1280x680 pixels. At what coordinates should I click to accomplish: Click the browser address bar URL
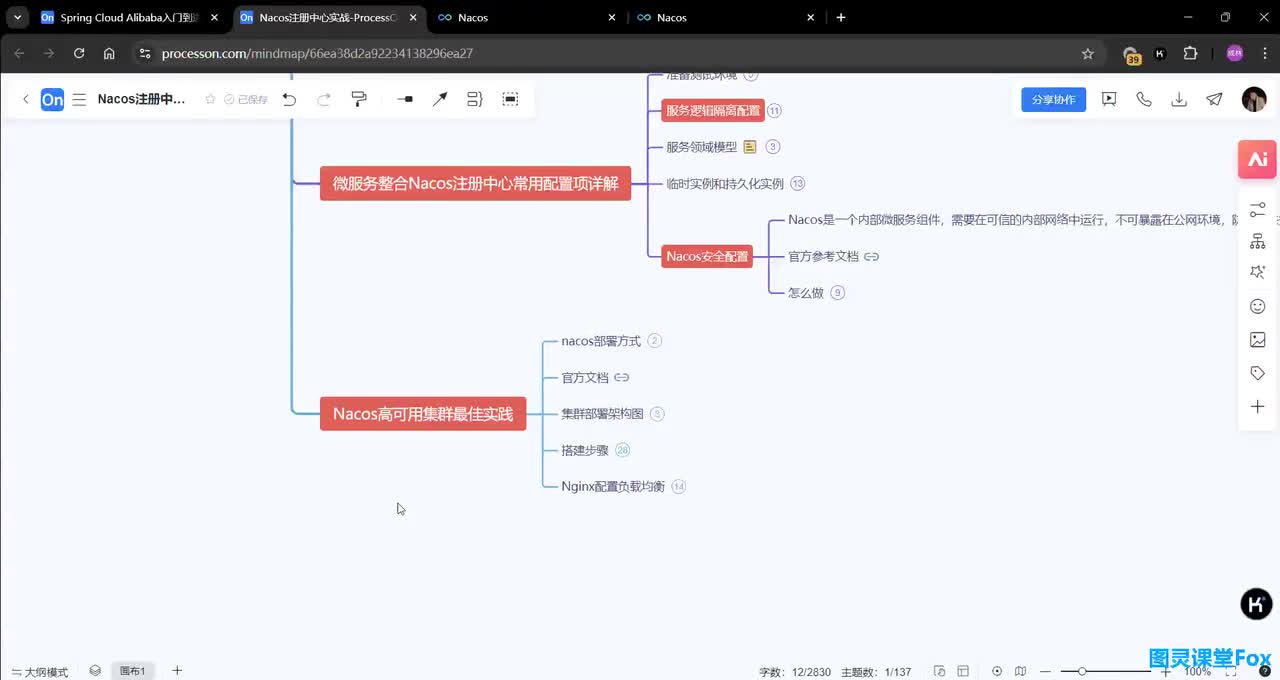(317, 54)
